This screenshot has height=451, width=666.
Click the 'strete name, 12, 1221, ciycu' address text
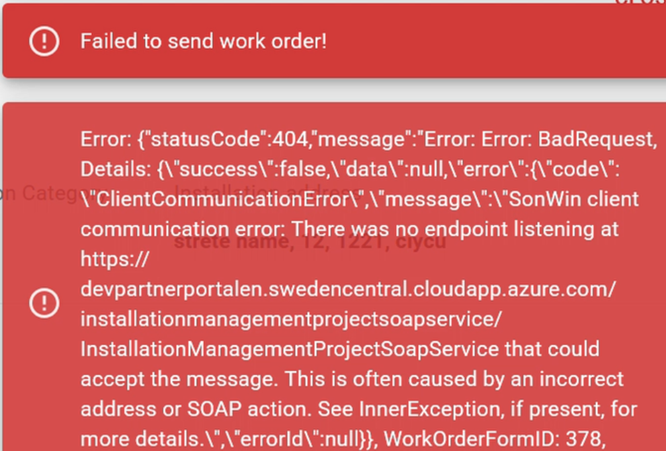click(x=310, y=243)
